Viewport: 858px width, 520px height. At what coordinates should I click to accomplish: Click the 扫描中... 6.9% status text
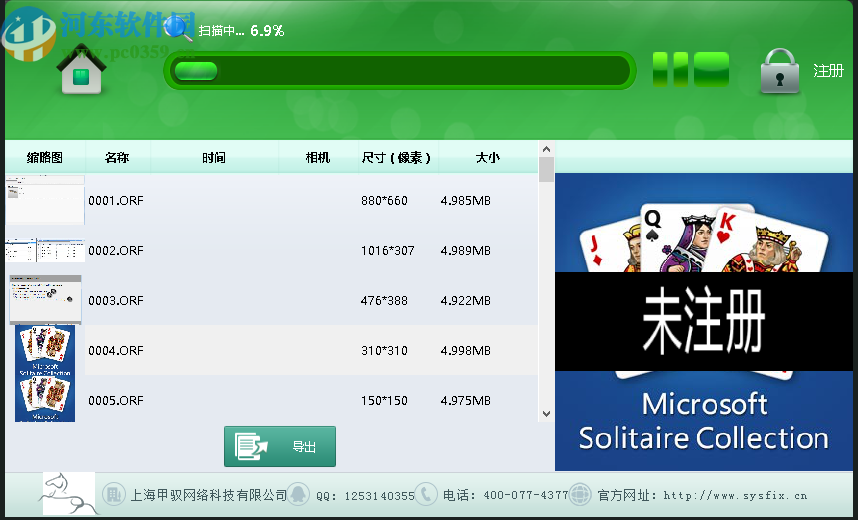[241, 31]
